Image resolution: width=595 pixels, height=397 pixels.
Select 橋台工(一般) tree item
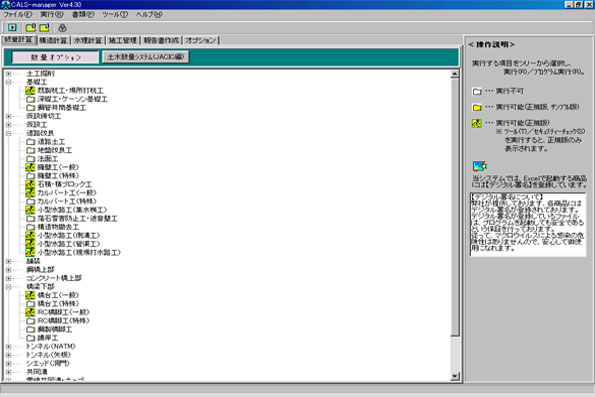coord(52,295)
